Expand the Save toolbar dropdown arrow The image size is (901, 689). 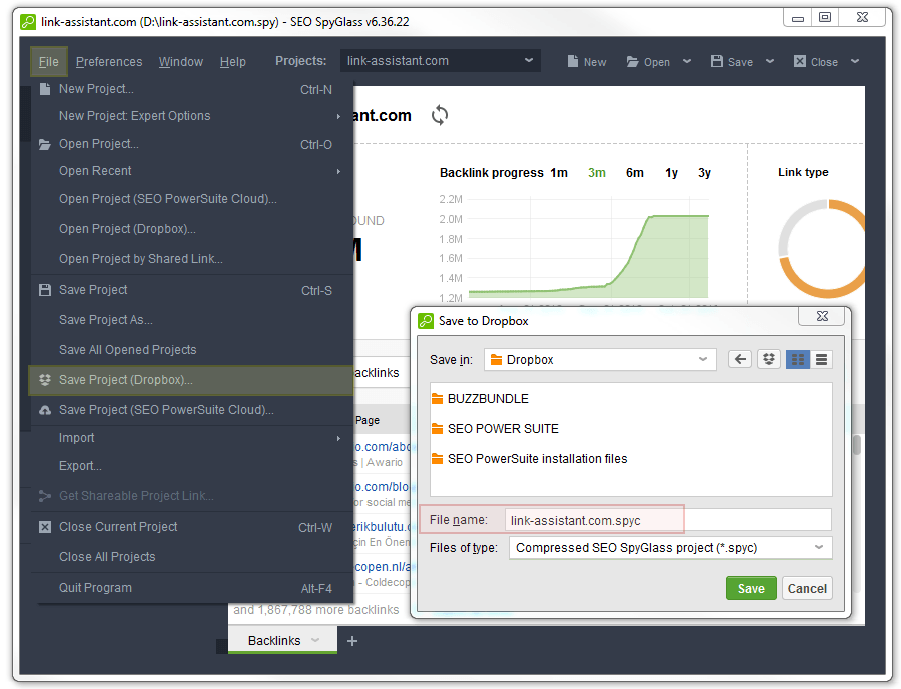pos(770,61)
